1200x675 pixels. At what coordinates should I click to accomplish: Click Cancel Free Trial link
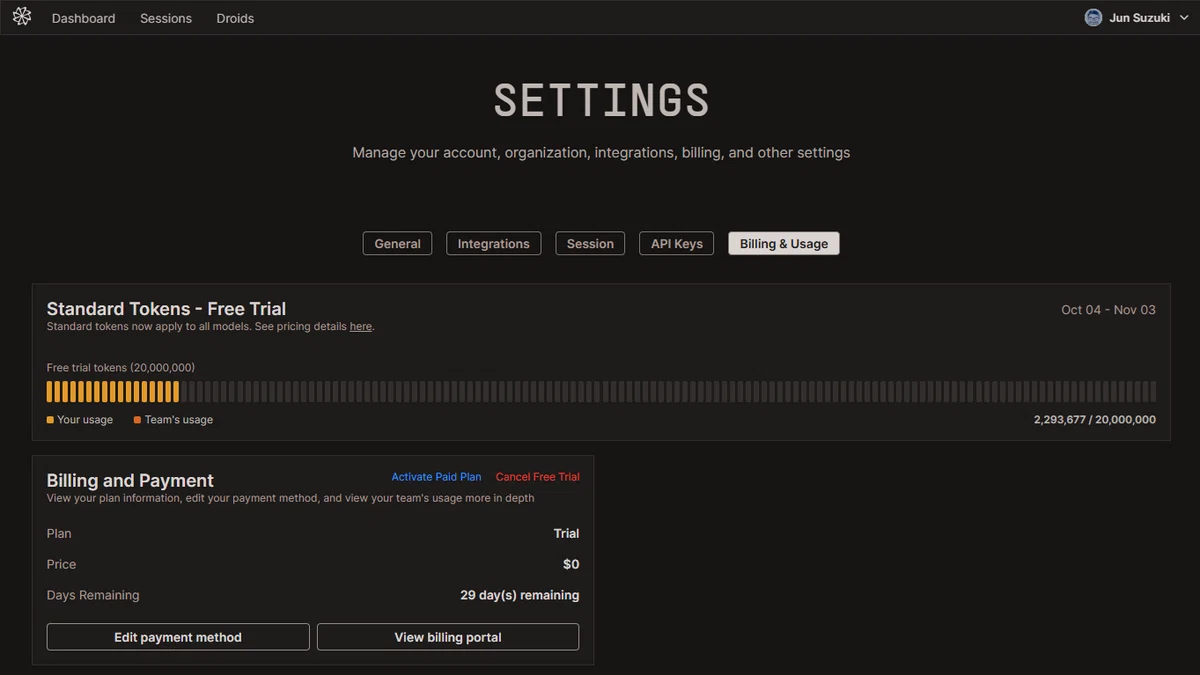point(538,477)
